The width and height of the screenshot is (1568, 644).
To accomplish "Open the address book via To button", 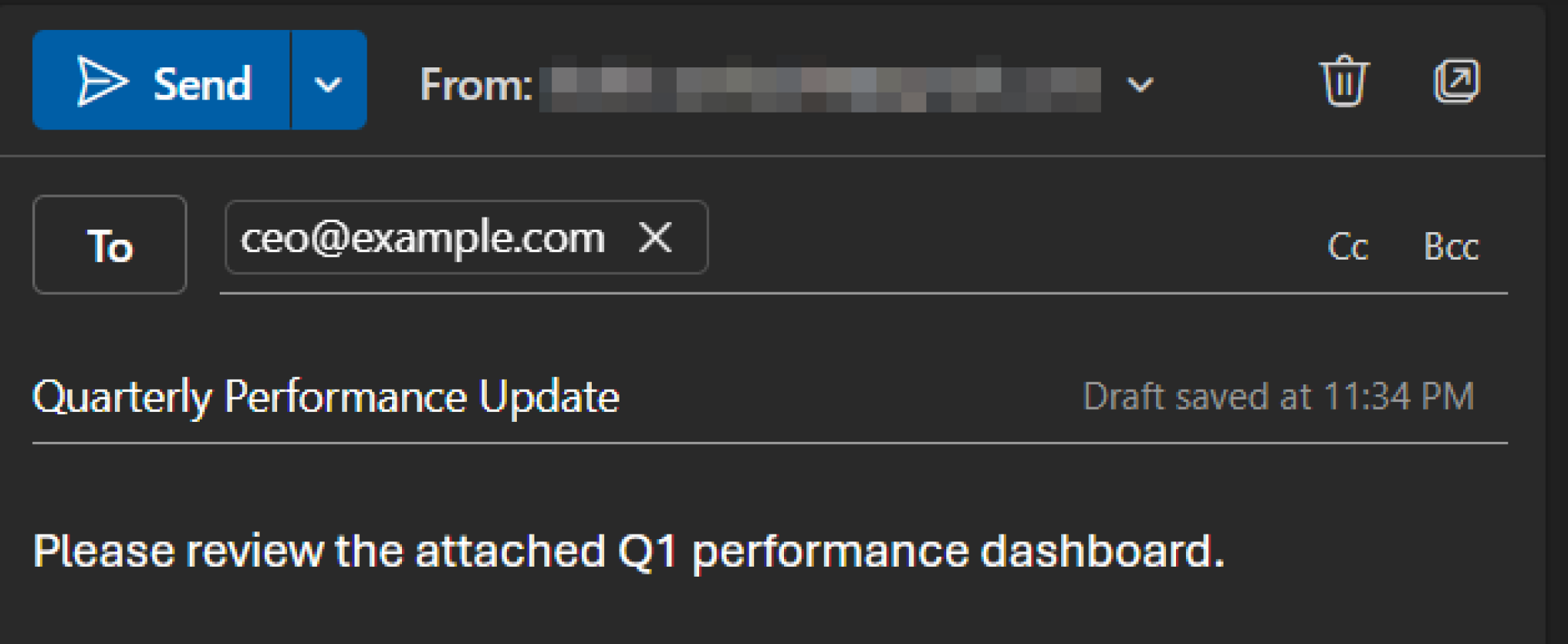I will coord(109,245).
